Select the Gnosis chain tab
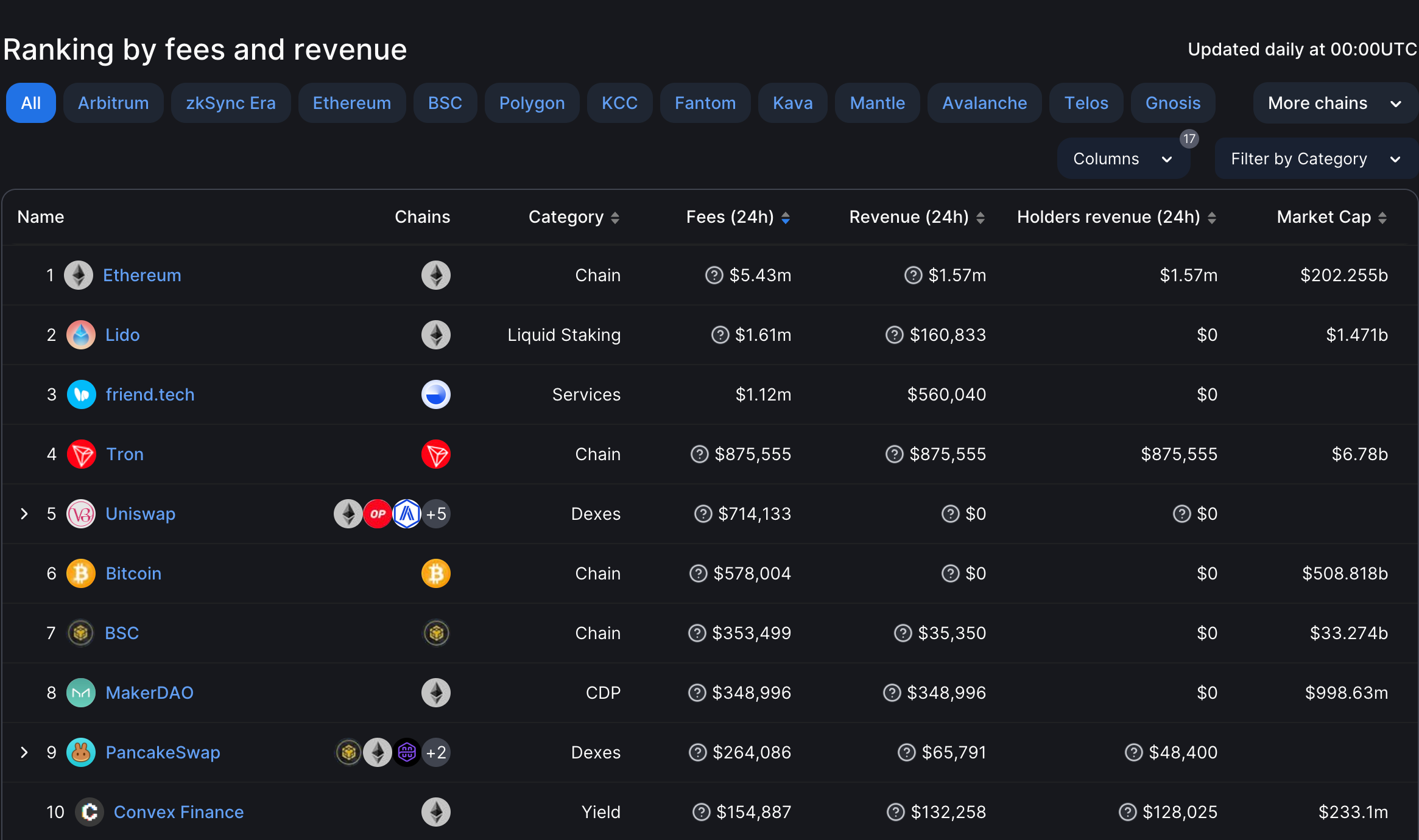The width and height of the screenshot is (1419, 840). point(1174,103)
